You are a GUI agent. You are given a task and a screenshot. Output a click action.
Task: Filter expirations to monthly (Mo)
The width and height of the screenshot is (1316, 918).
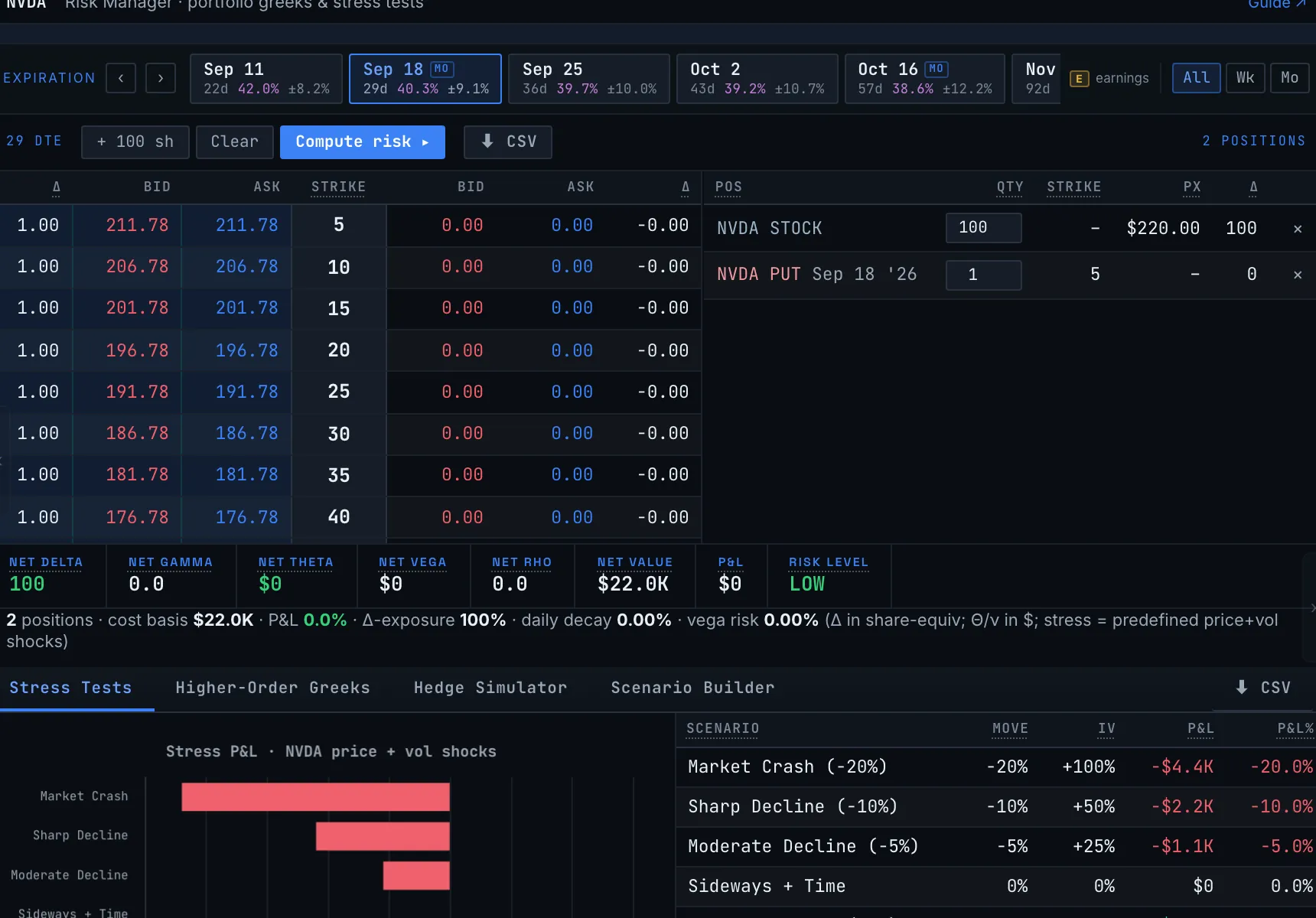(1290, 78)
